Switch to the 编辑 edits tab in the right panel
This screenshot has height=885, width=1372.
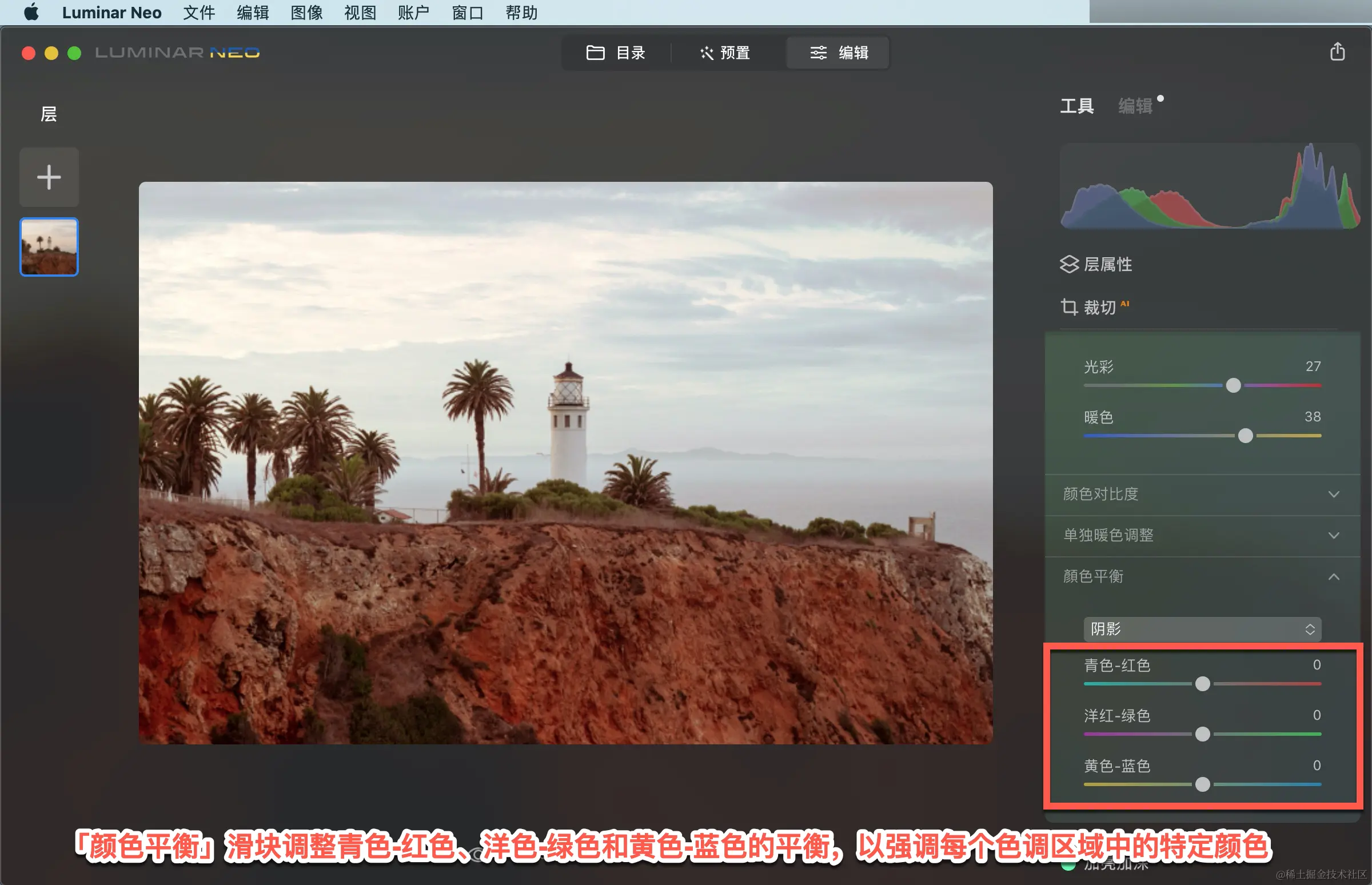pyautogui.click(x=1135, y=106)
